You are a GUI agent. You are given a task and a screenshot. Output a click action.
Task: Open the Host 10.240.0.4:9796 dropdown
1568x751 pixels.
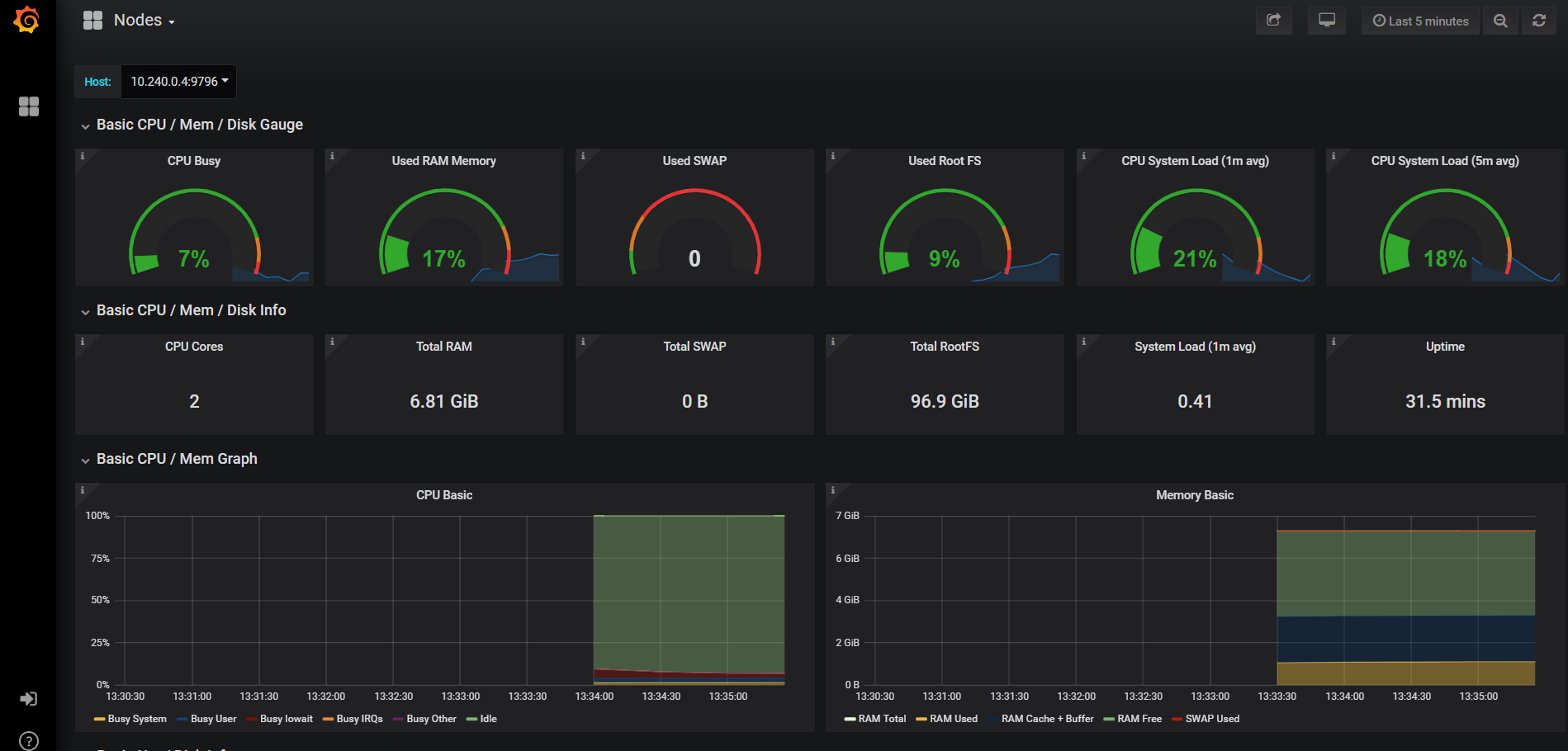click(x=178, y=82)
